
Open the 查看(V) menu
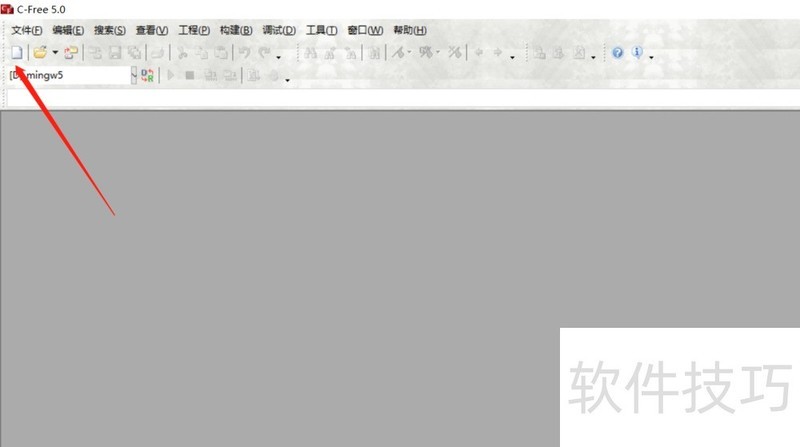pos(152,30)
